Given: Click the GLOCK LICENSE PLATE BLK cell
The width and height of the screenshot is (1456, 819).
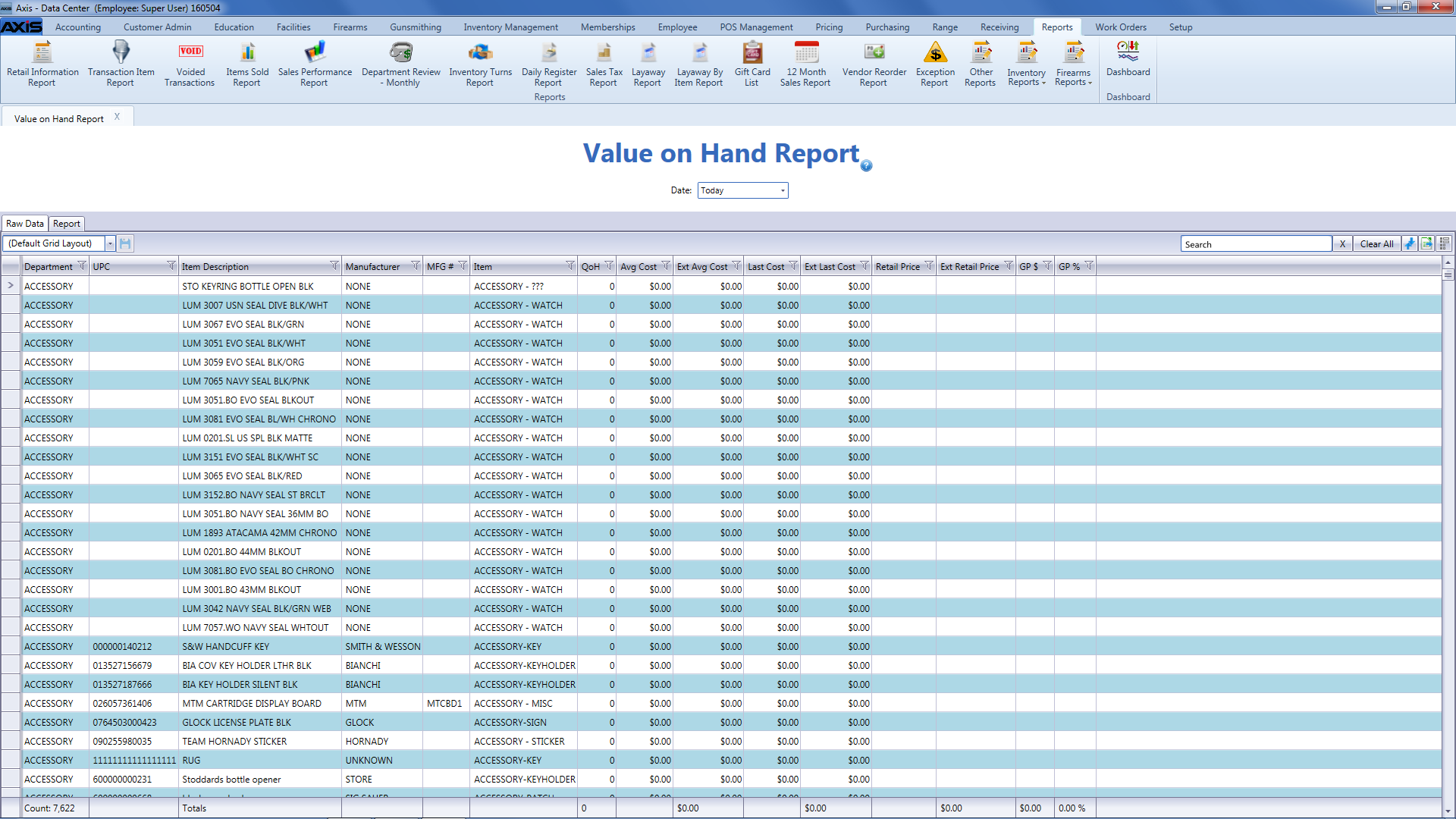Looking at the screenshot, I should [x=260, y=723].
